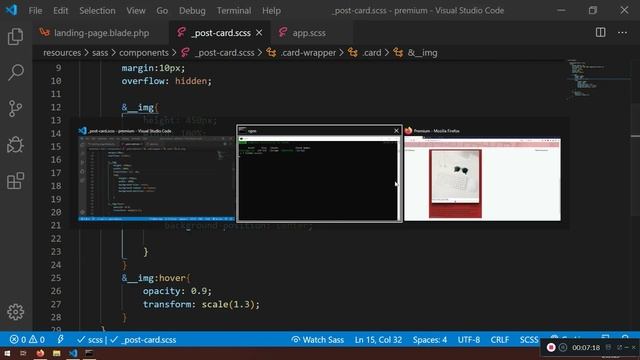Click UTF-8 encoding in status bar
Image resolution: width=640 pixels, height=360 pixels.
point(469,340)
